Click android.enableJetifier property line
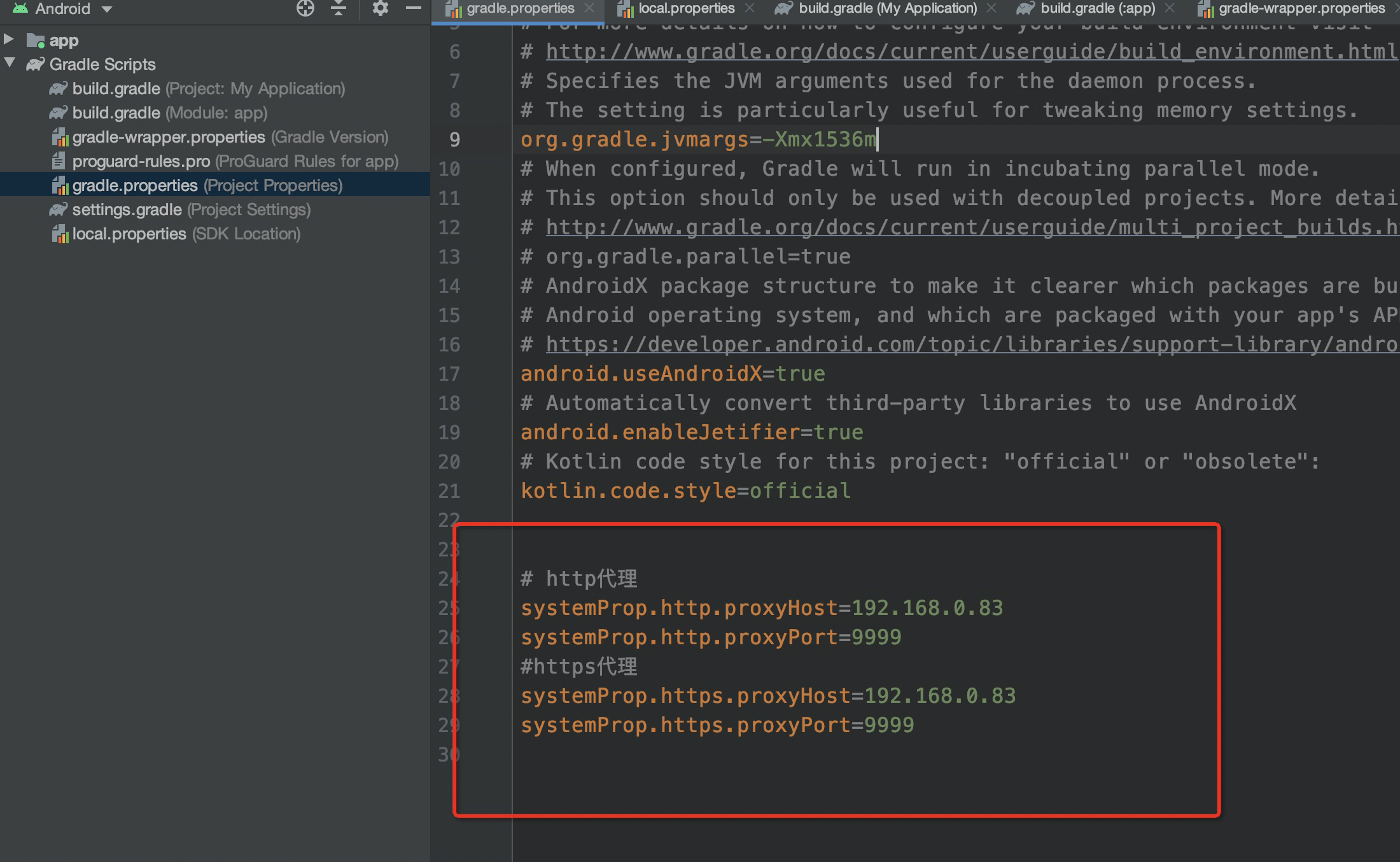 pyautogui.click(x=692, y=432)
